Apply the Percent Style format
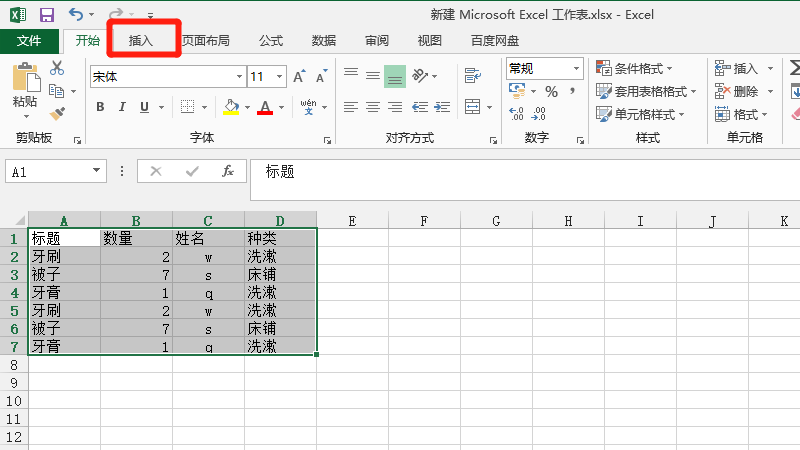This screenshot has height=450, width=800. (551, 92)
